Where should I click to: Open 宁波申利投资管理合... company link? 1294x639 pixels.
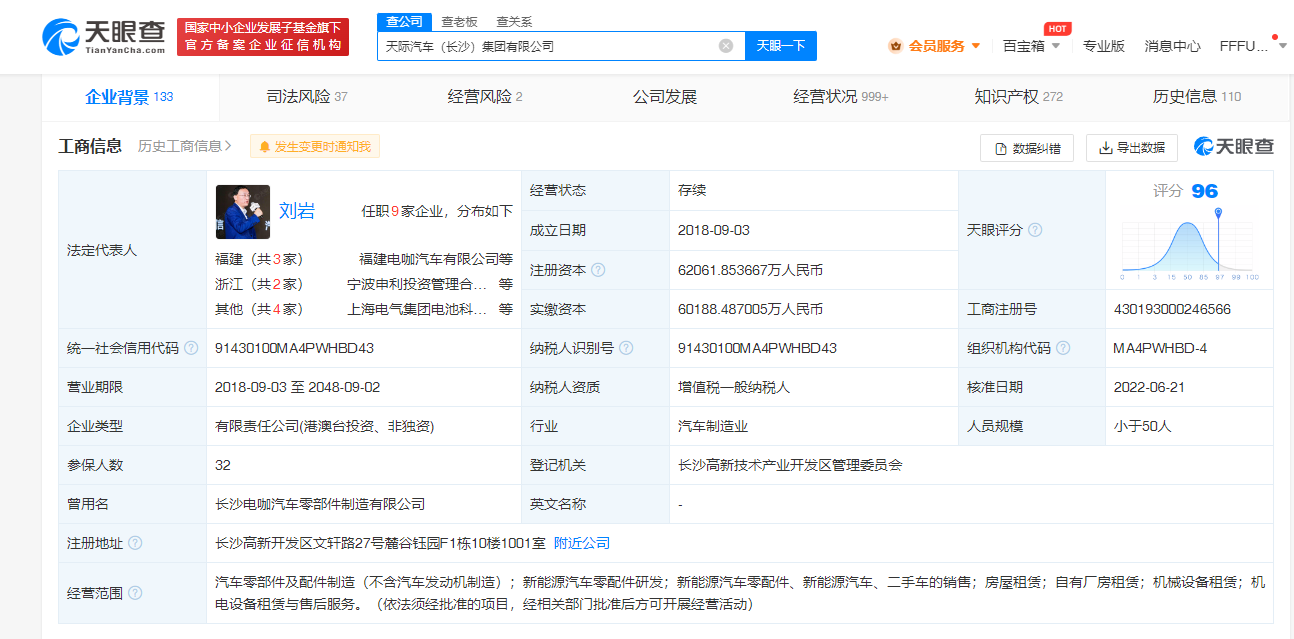point(417,284)
